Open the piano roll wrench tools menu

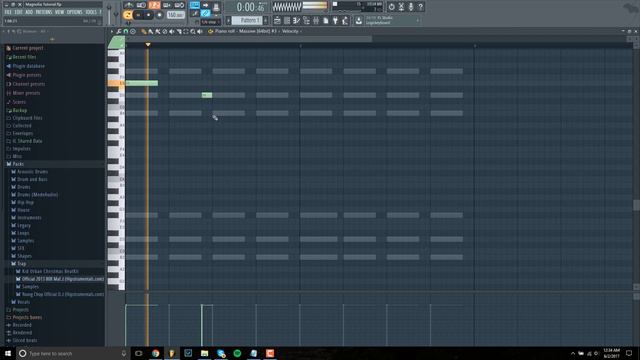[x=119, y=31]
